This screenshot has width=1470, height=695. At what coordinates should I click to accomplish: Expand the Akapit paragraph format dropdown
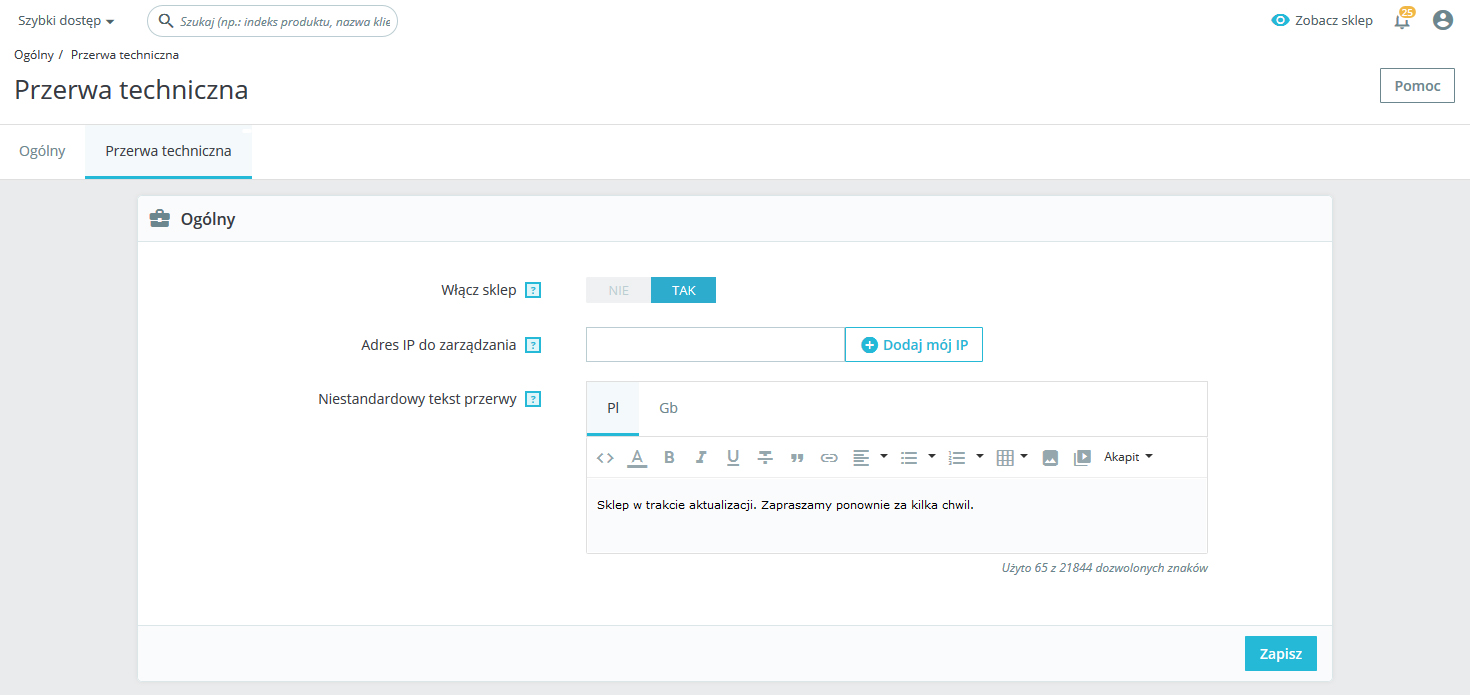1128,457
